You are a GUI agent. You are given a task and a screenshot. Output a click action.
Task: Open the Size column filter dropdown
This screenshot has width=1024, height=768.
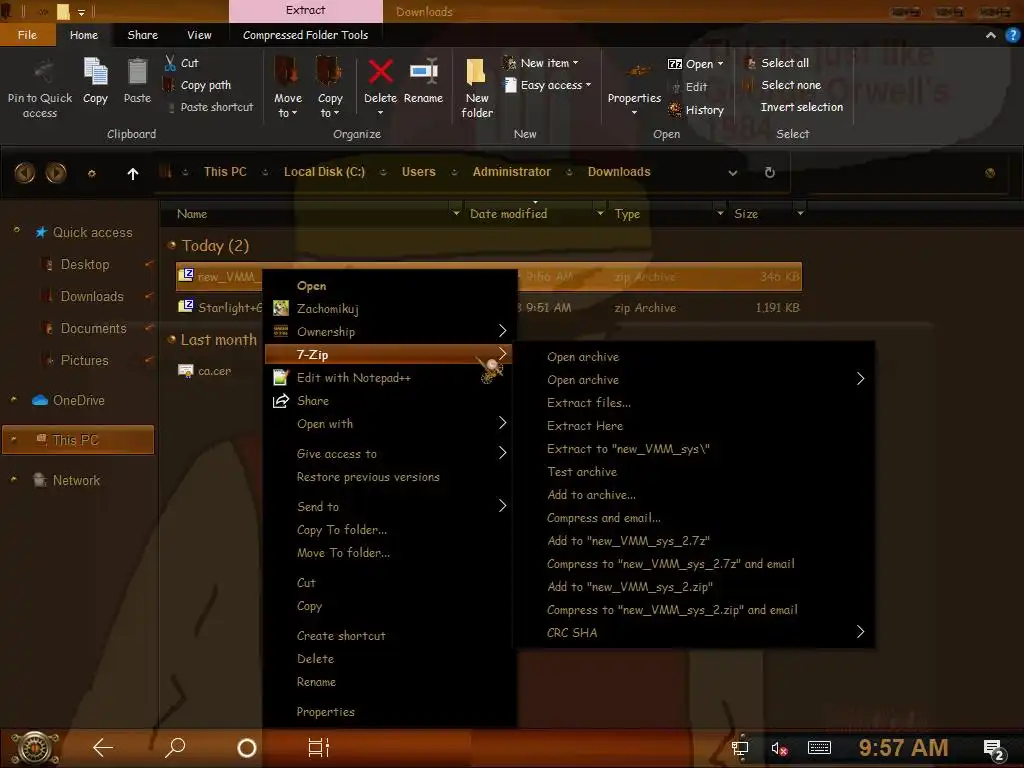pyautogui.click(x=800, y=213)
